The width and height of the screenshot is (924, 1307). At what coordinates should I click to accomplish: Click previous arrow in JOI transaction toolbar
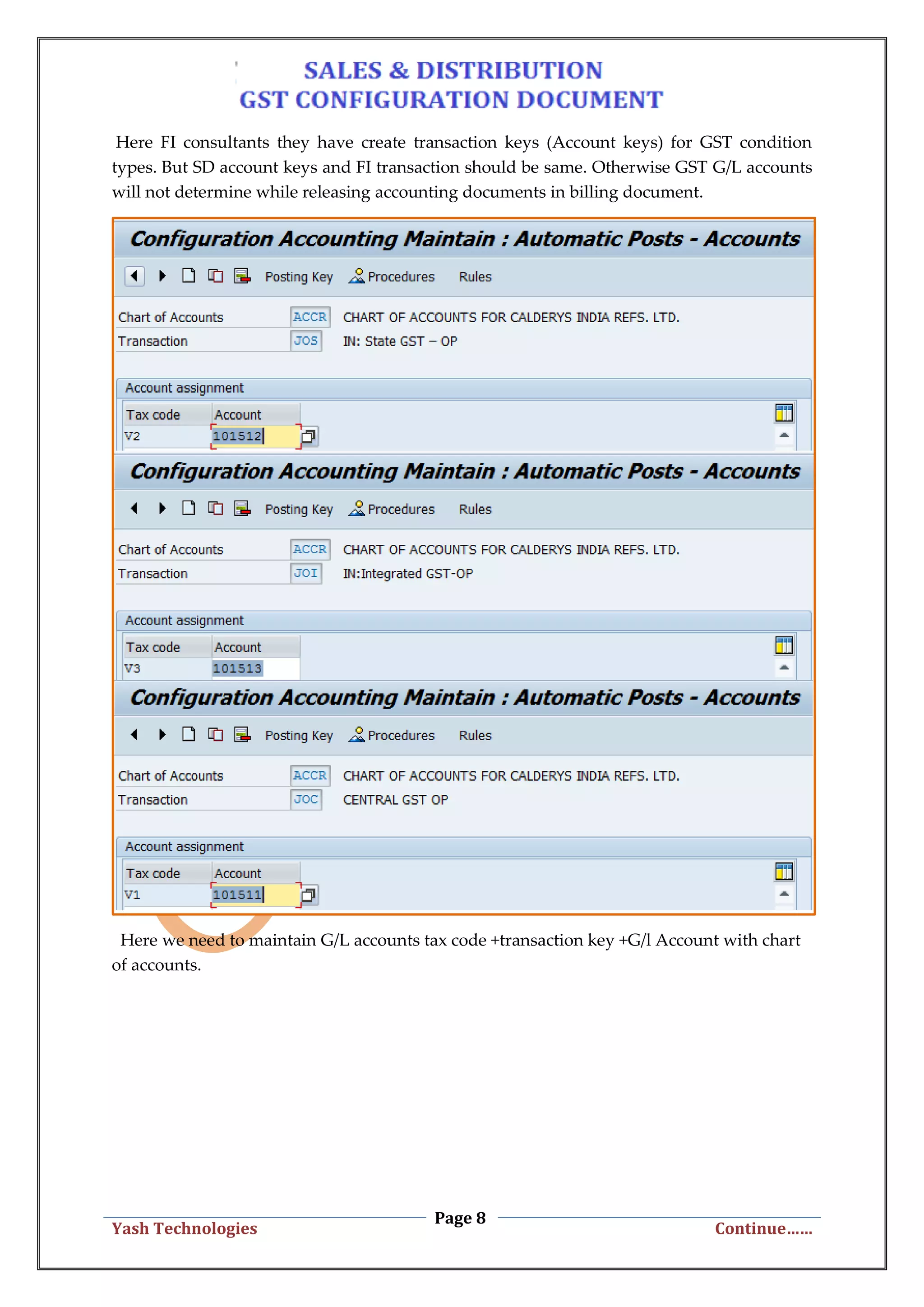coord(134,508)
